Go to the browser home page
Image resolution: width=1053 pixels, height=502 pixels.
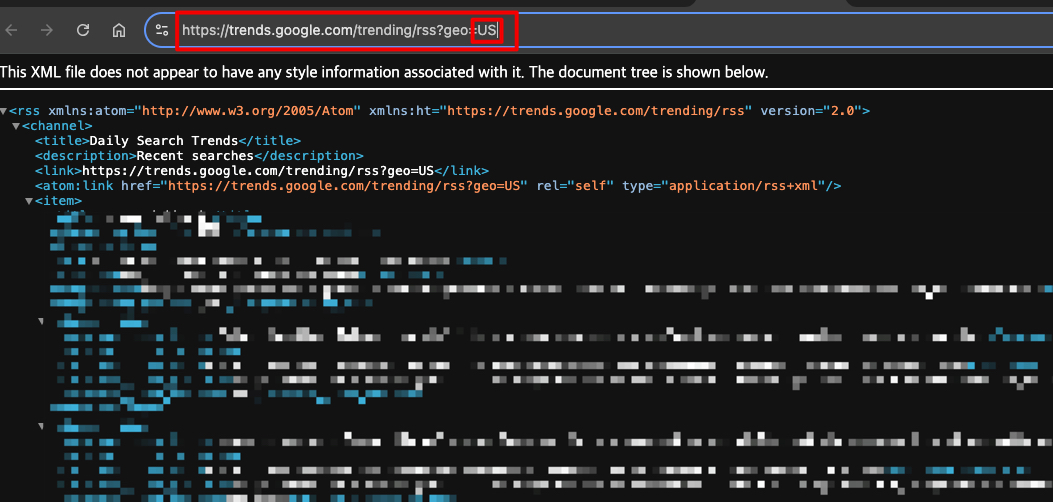(119, 30)
